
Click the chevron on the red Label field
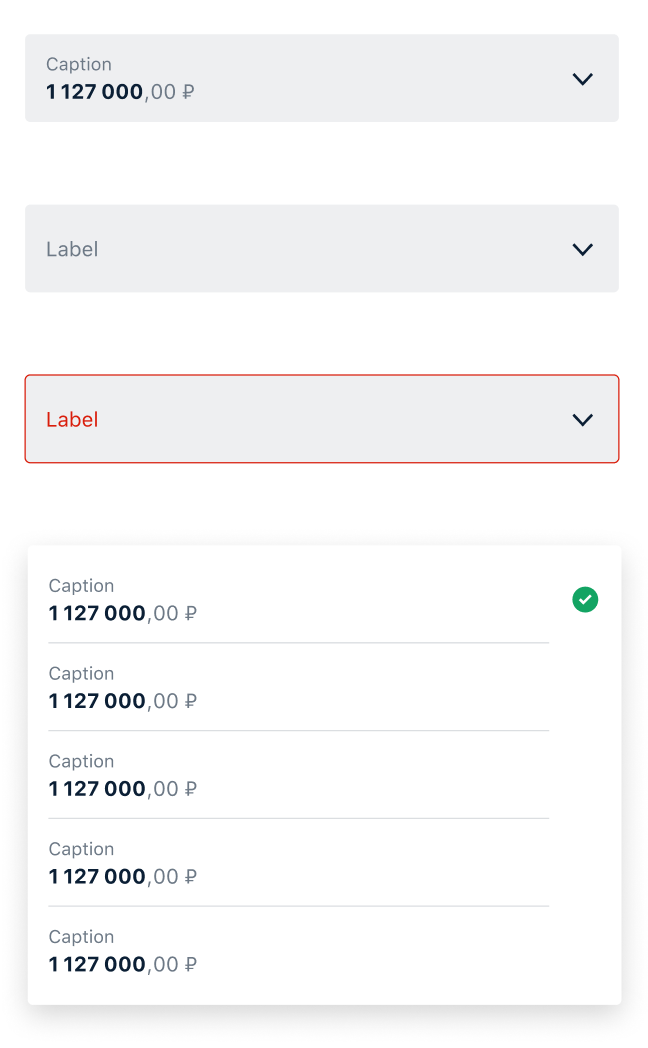pyautogui.click(x=583, y=419)
